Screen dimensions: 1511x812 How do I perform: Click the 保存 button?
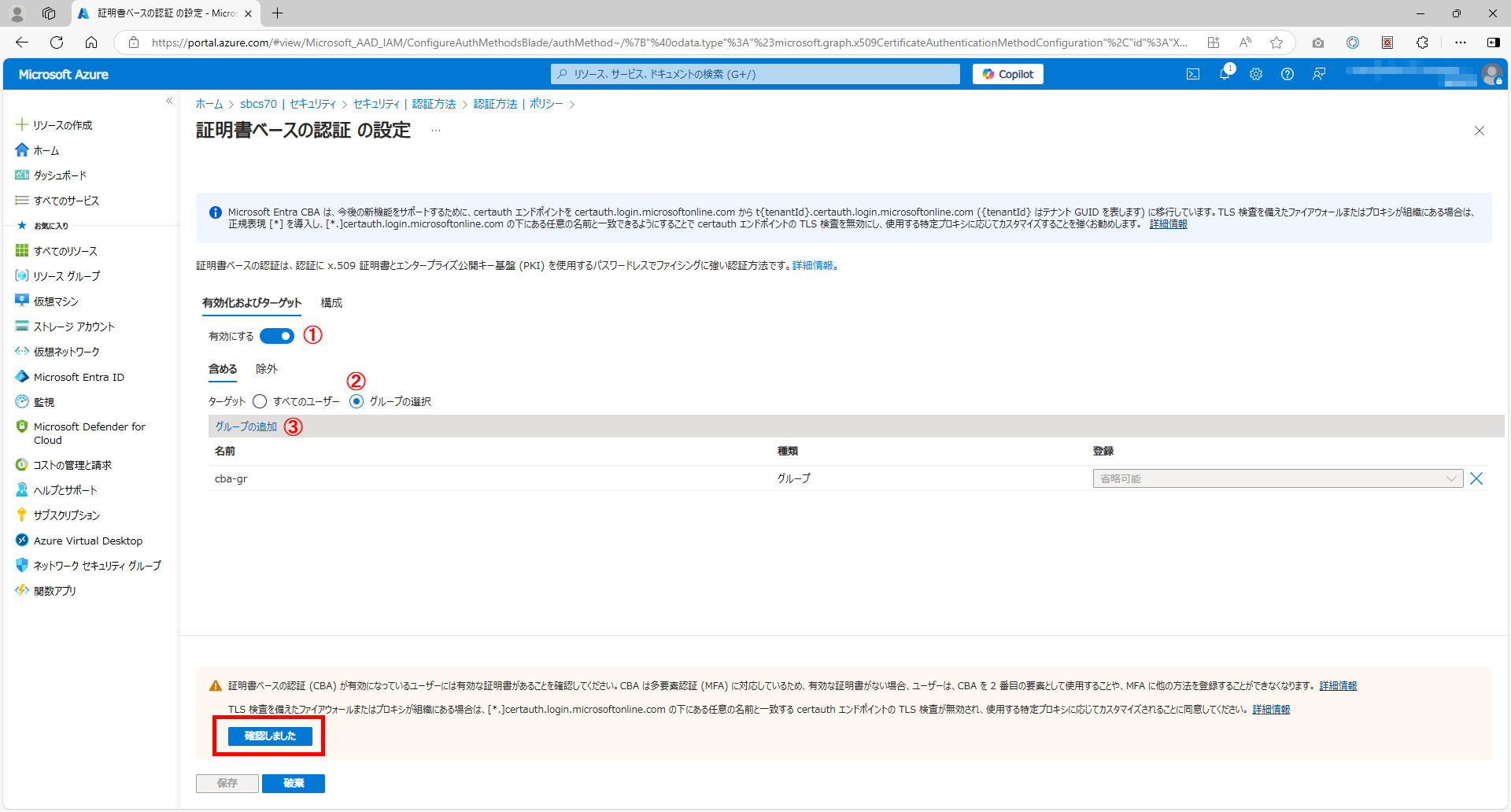tap(227, 784)
